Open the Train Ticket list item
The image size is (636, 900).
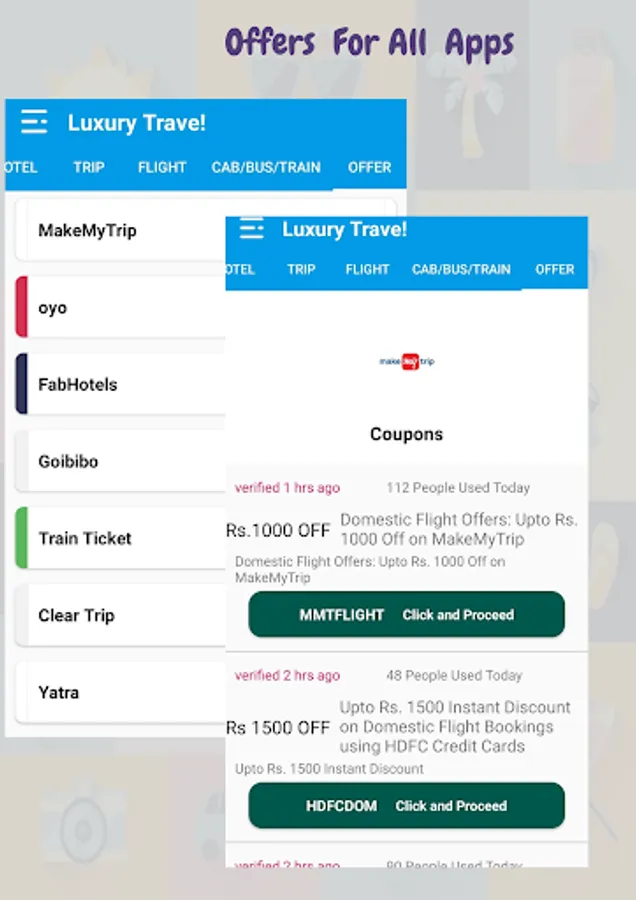coord(121,538)
